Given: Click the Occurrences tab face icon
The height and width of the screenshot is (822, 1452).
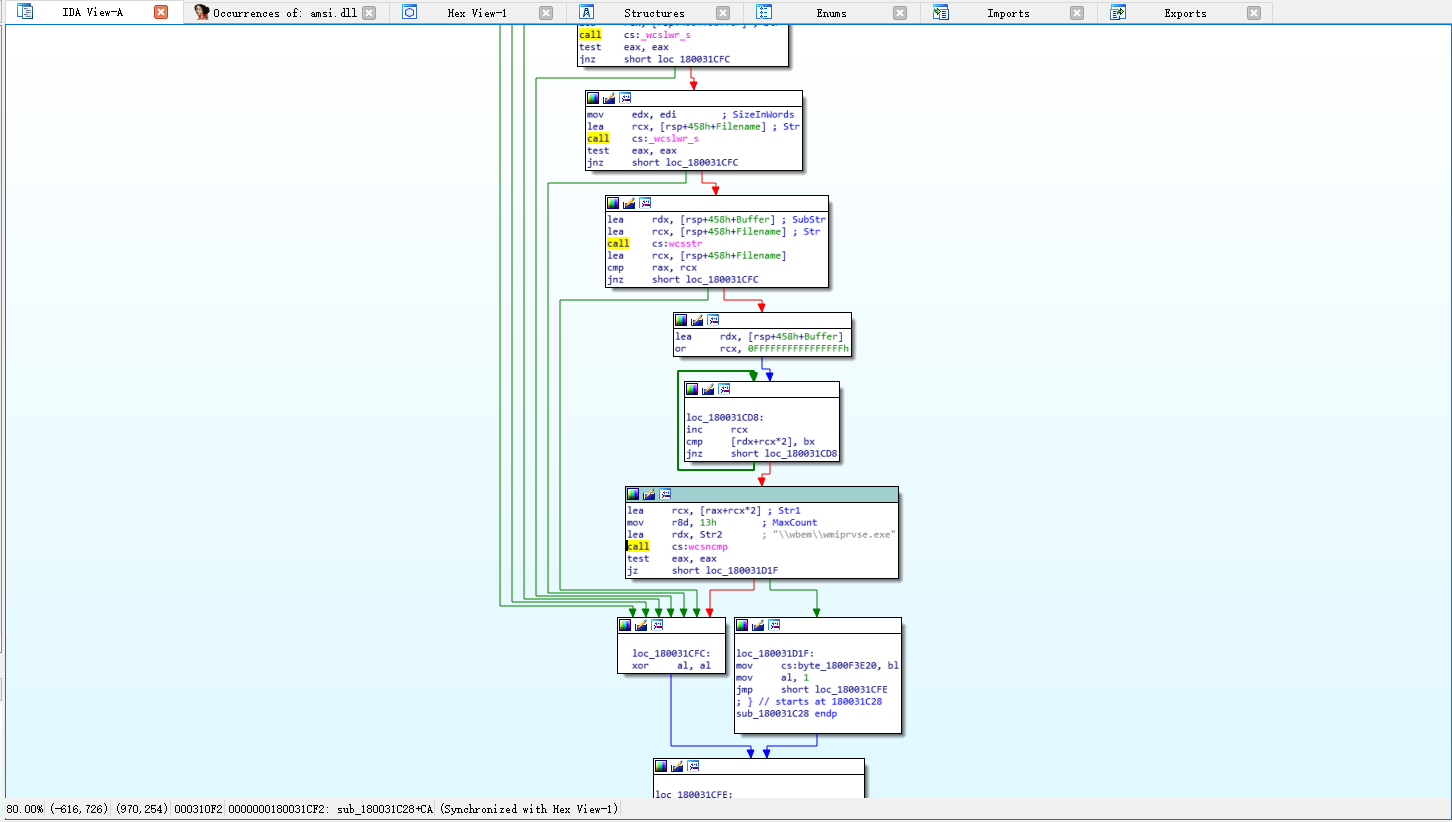Looking at the screenshot, I should [x=202, y=13].
